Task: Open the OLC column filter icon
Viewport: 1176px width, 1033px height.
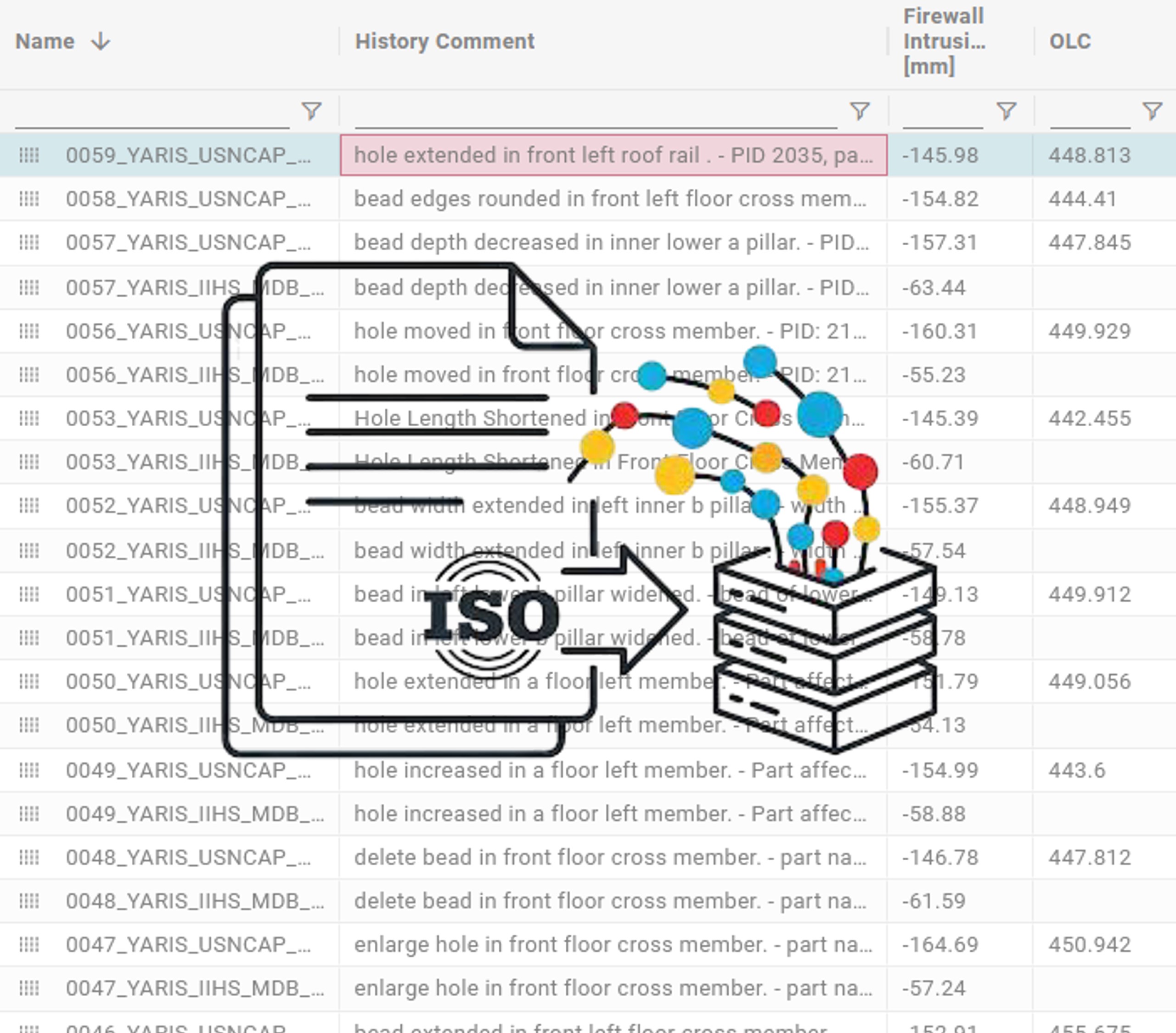Action: coord(1152,111)
